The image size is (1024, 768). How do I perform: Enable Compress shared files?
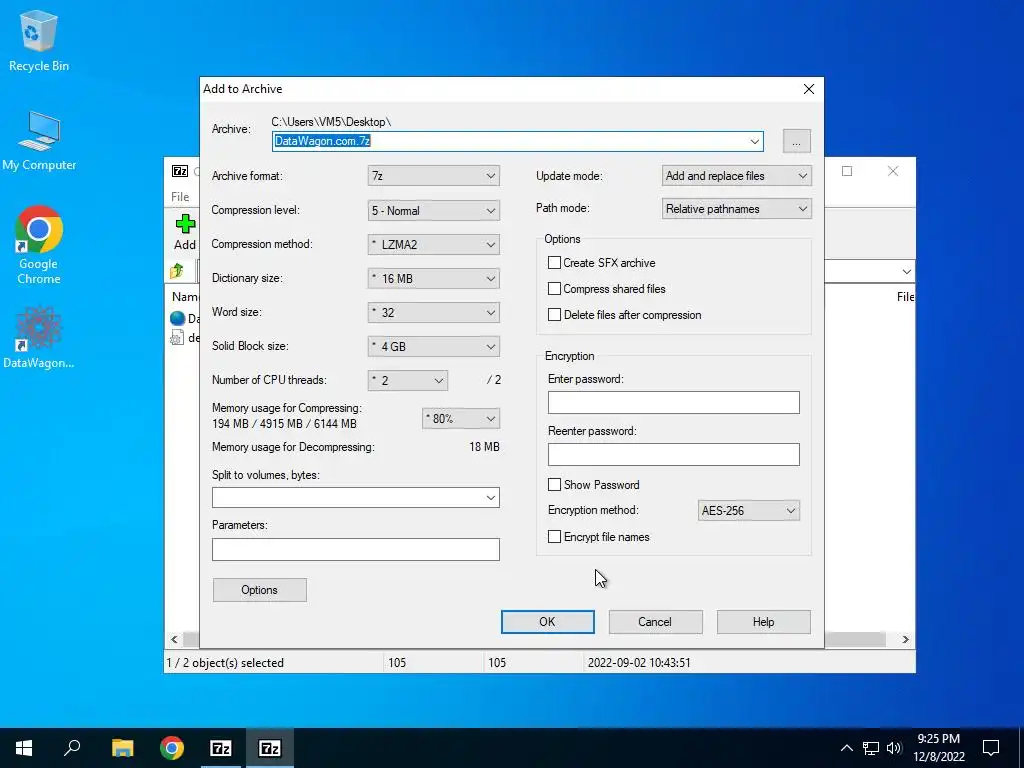[554, 289]
